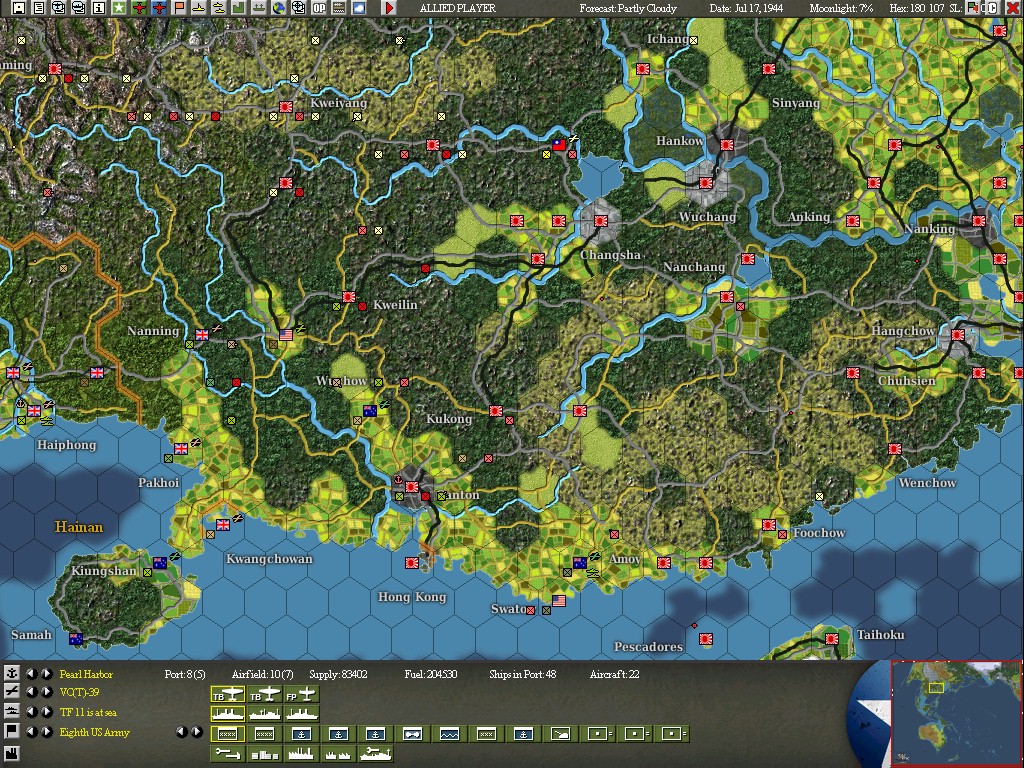The image size is (1024, 768).
Task: Click the red plane on blue icon
Action: (x=159, y=8)
